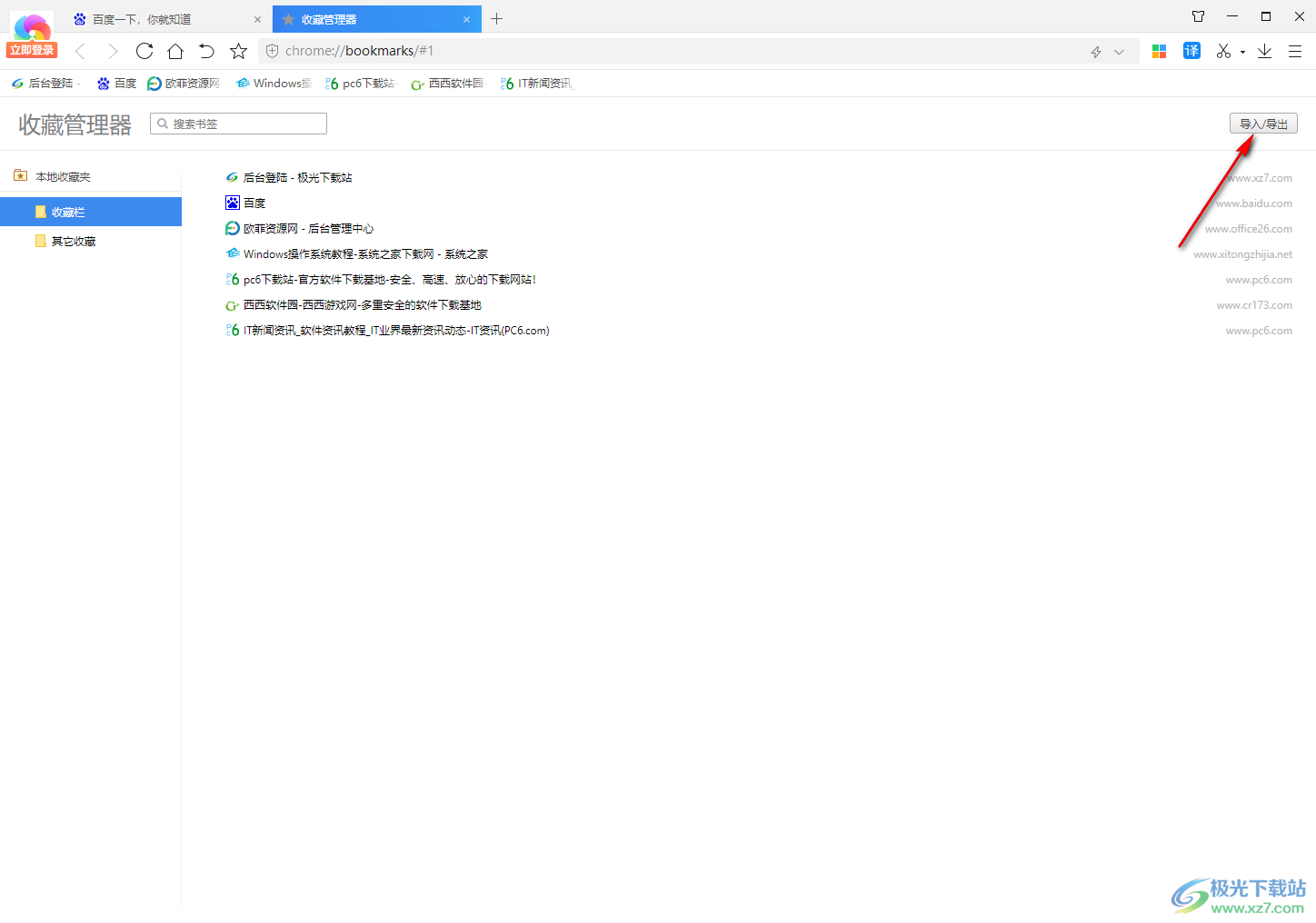Select the 收藏管理器 tab

pos(377,19)
